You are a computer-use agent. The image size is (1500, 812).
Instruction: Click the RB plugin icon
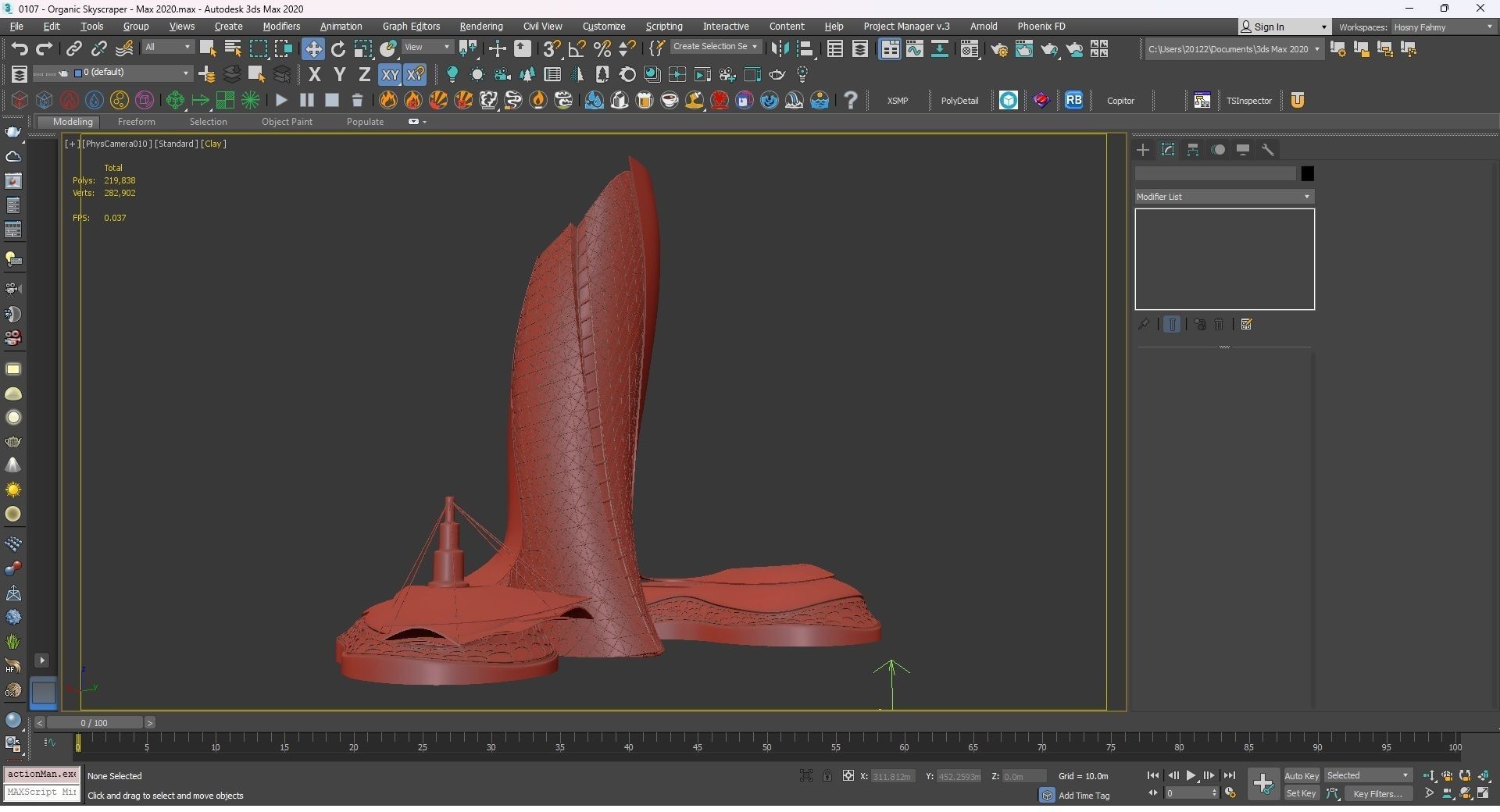click(1074, 100)
